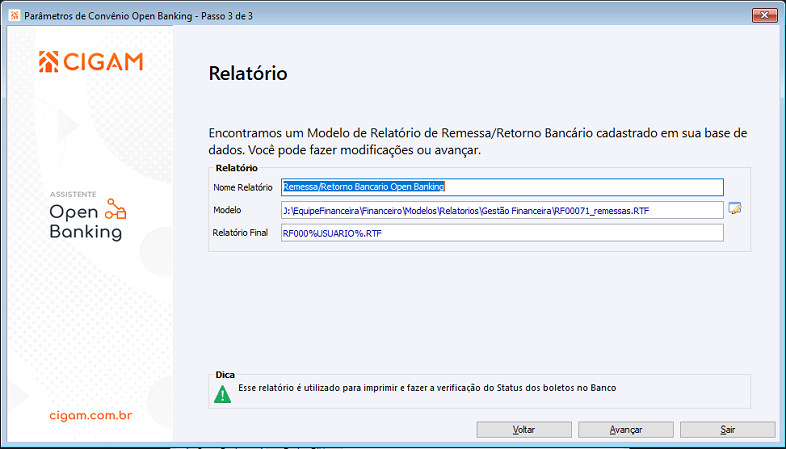Click the edit icon beside the Modelo field

[735, 208]
